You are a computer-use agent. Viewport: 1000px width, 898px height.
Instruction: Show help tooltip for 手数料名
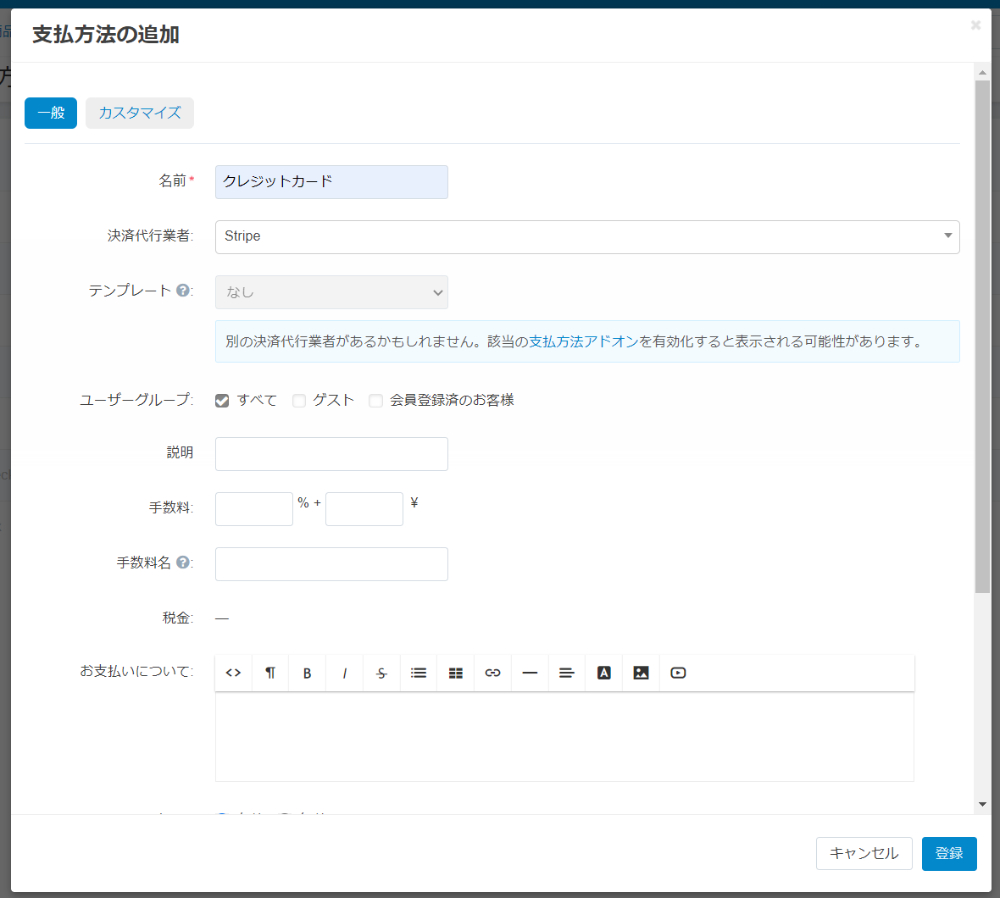tap(182, 563)
